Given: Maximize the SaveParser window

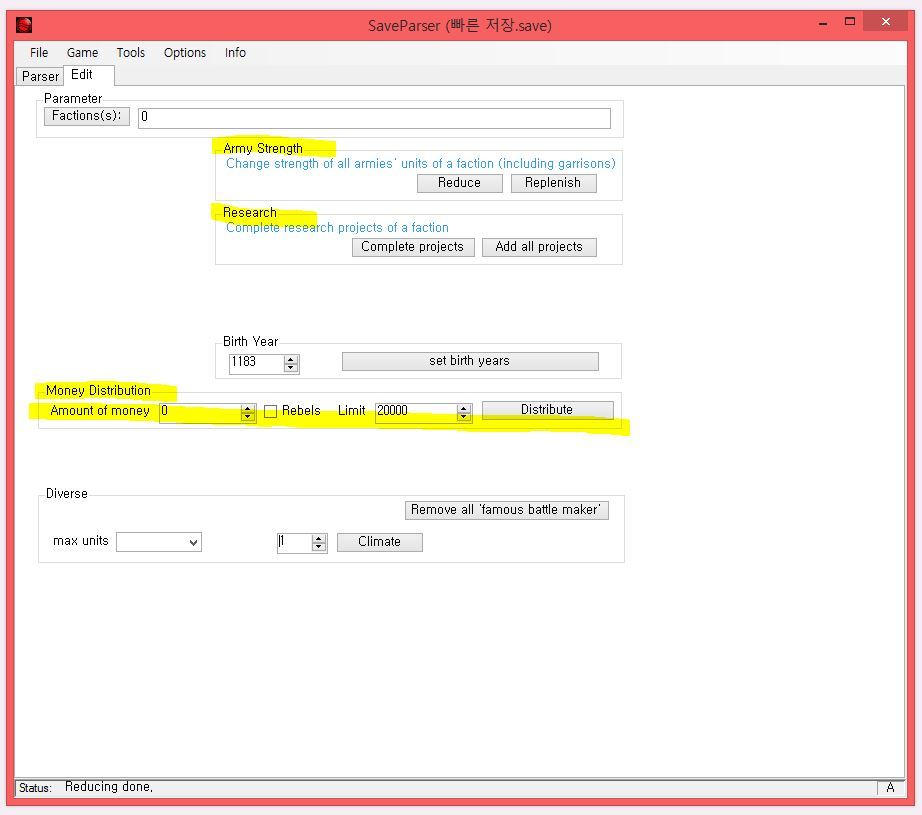Looking at the screenshot, I should (850, 22).
